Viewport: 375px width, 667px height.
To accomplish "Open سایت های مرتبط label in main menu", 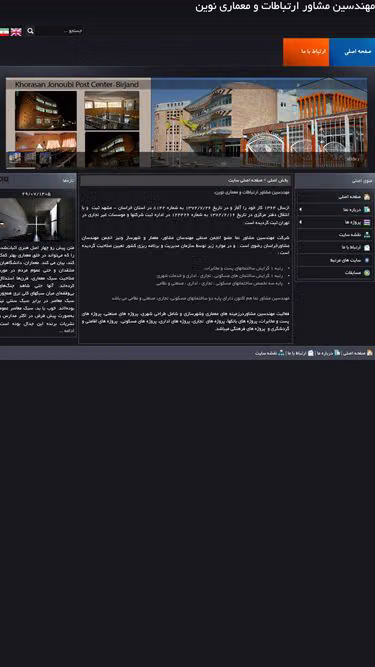I will (346, 260).
